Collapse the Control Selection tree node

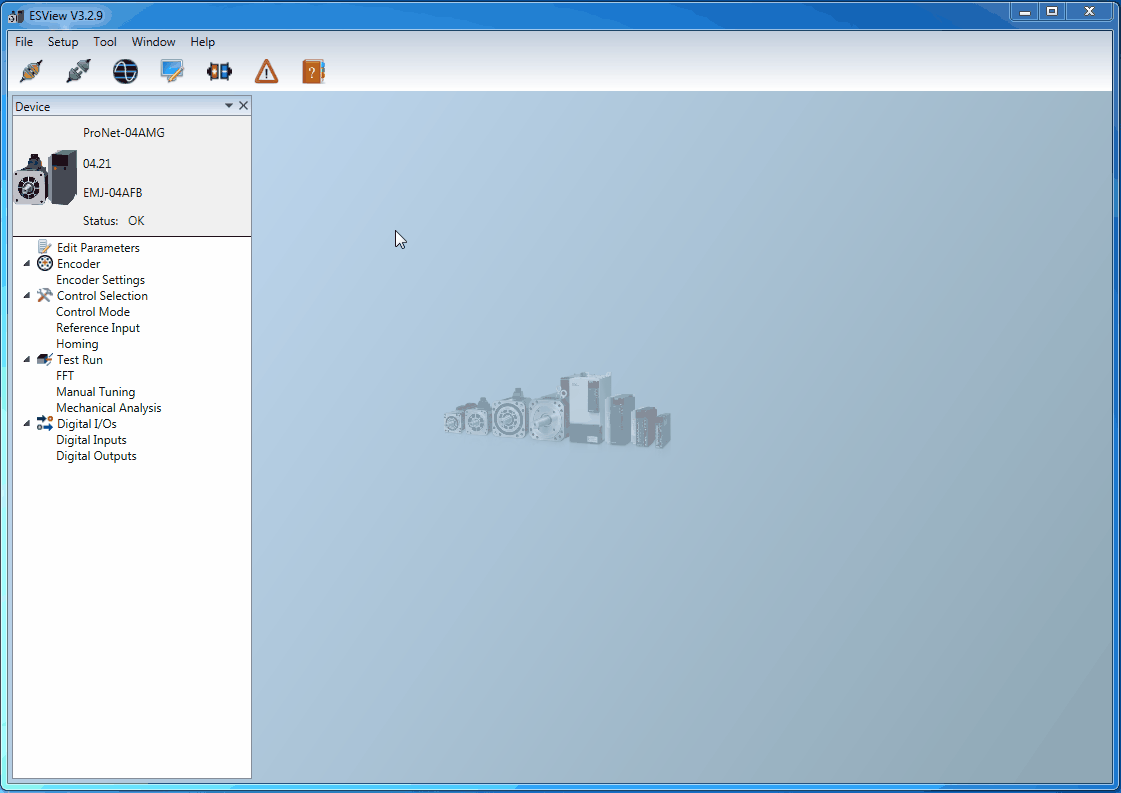(27, 295)
